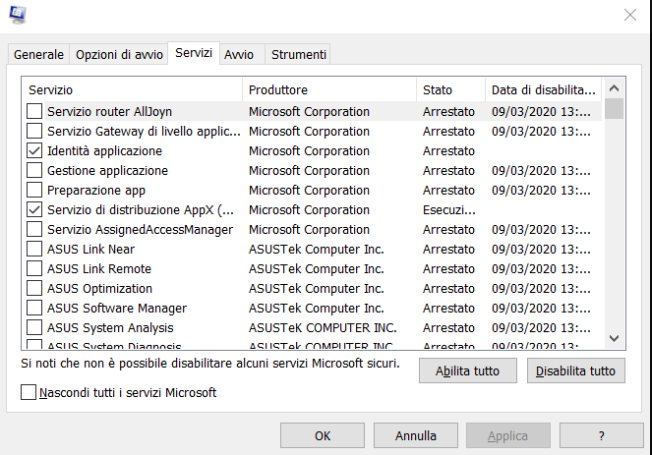Select the Preparazione app row text
The height and width of the screenshot is (455, 652).
point(96,190)
